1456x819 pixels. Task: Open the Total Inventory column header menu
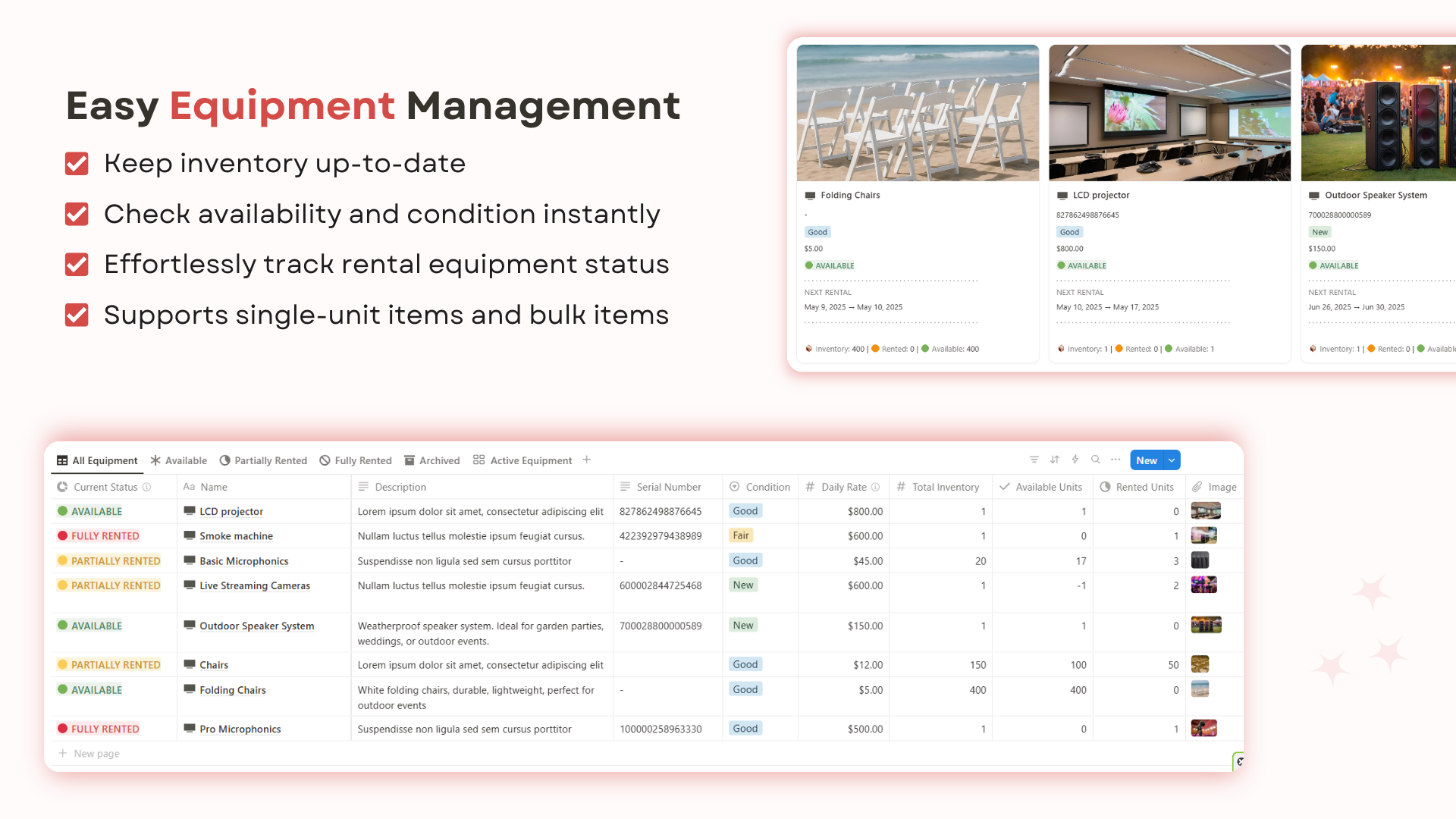click(x=940, y=487)
